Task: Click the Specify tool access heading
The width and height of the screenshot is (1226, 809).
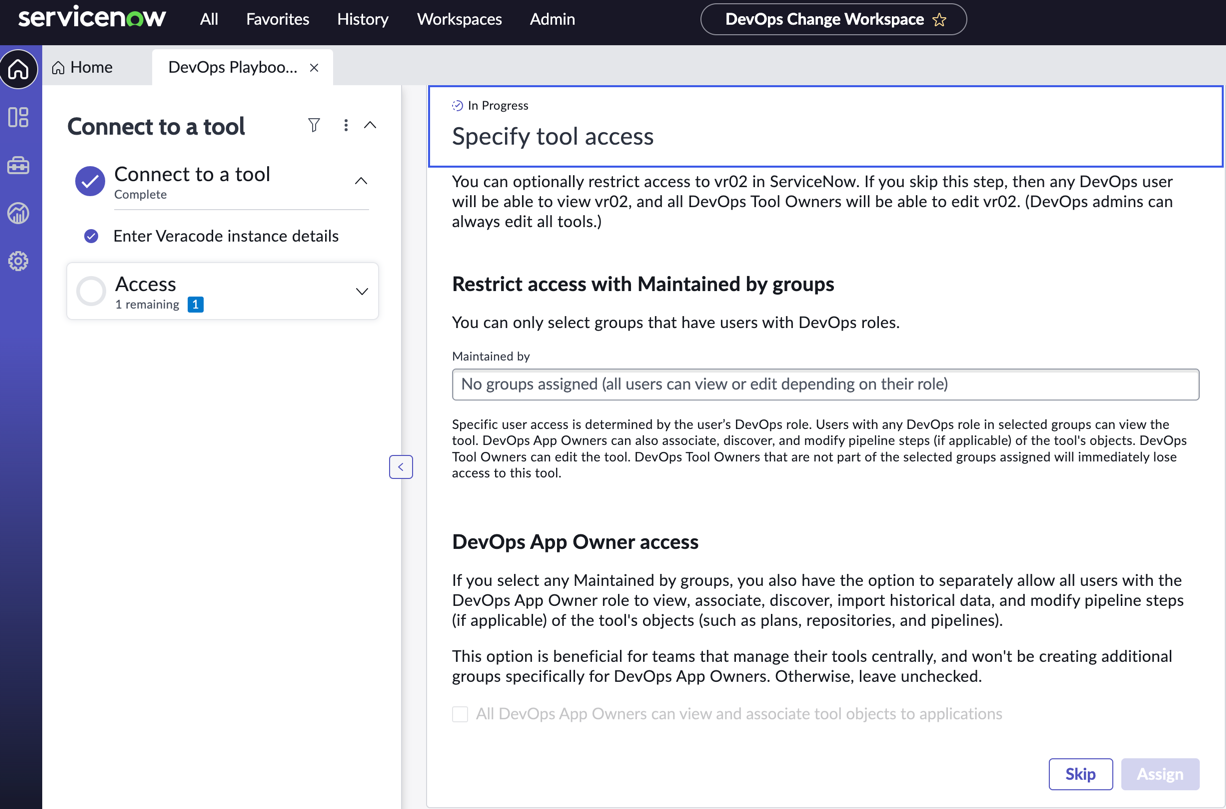Action: tap(553, 136)
